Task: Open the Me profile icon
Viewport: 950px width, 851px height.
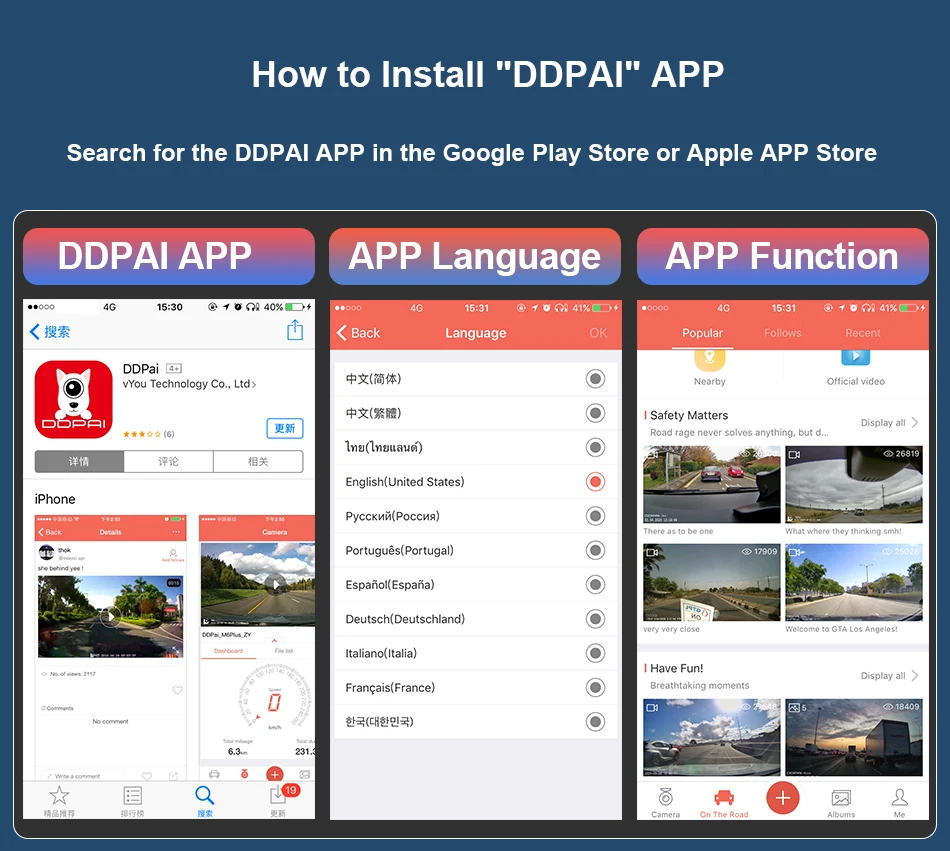Action: point(899,797)
